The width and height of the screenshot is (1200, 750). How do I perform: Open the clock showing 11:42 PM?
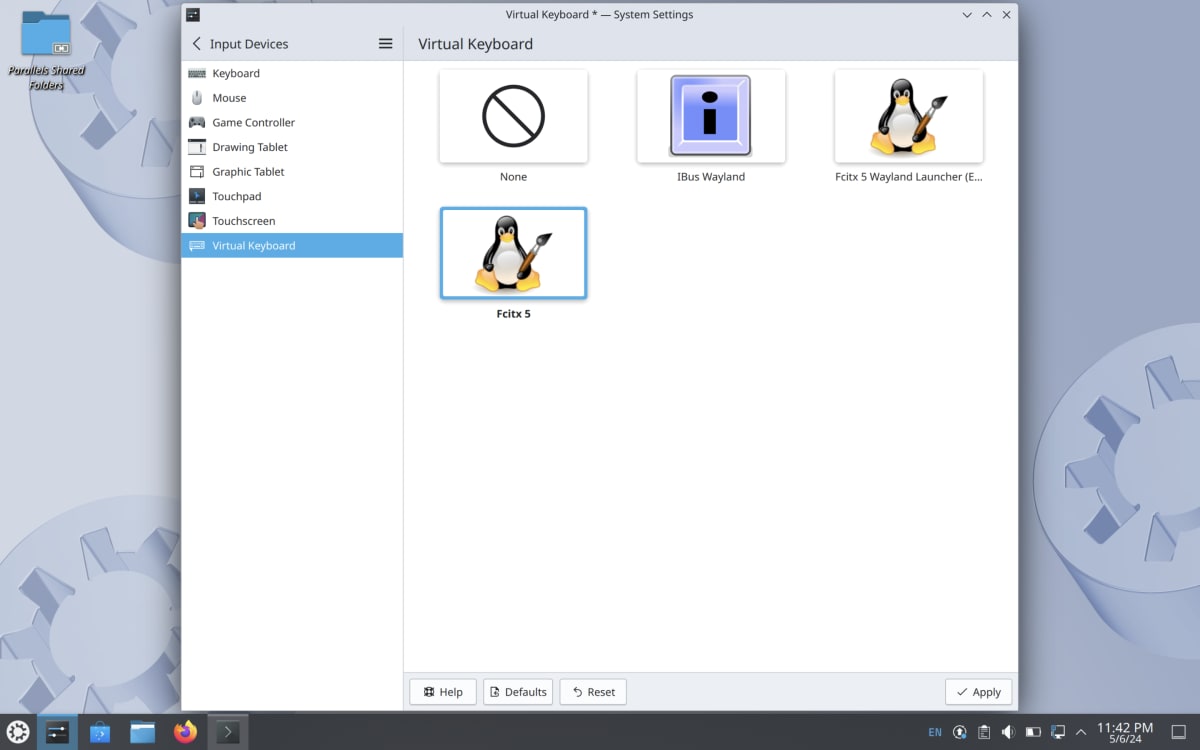tap(1125, 732)
